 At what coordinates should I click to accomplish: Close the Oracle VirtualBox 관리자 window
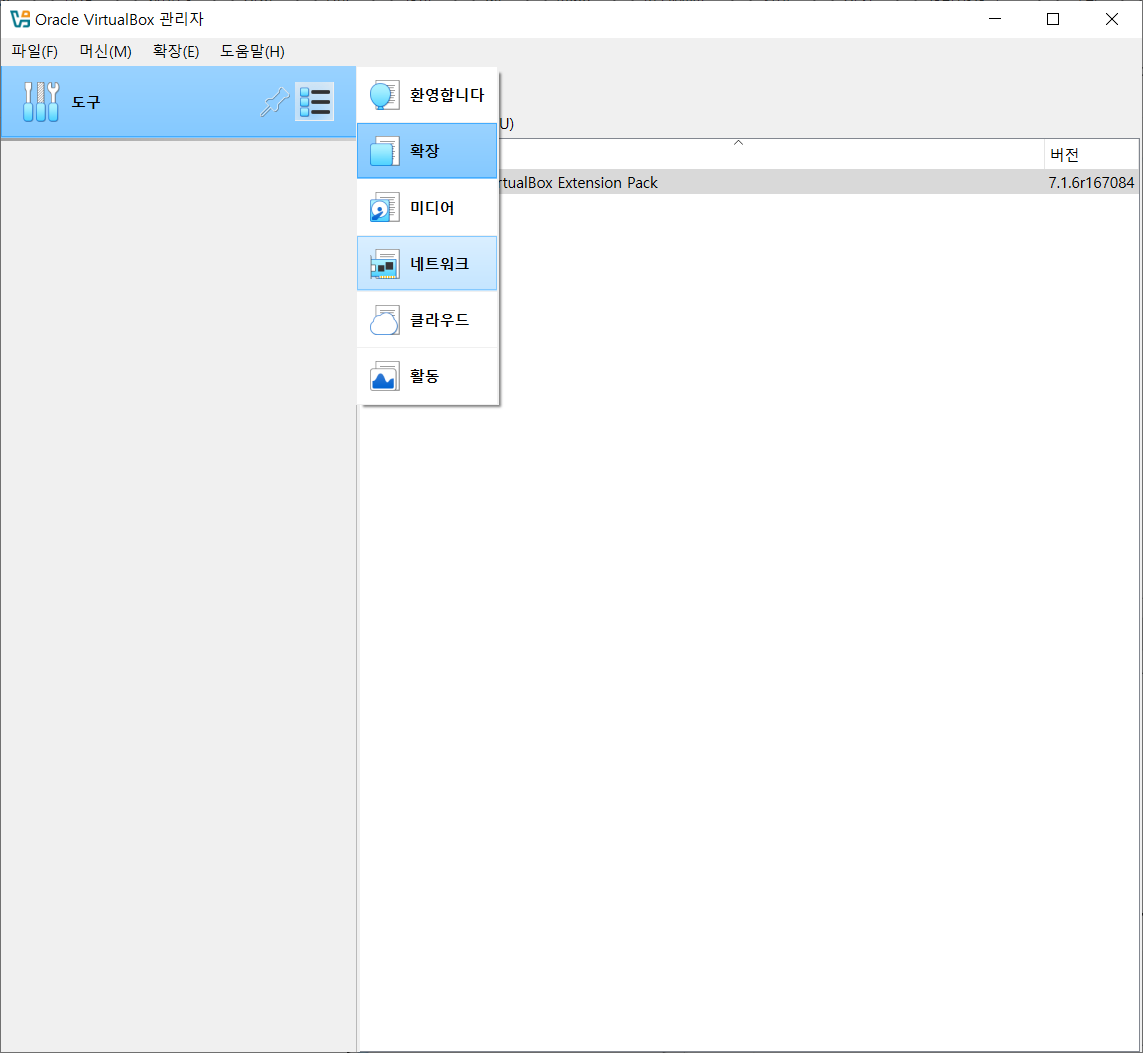(x=1112, y=19)
